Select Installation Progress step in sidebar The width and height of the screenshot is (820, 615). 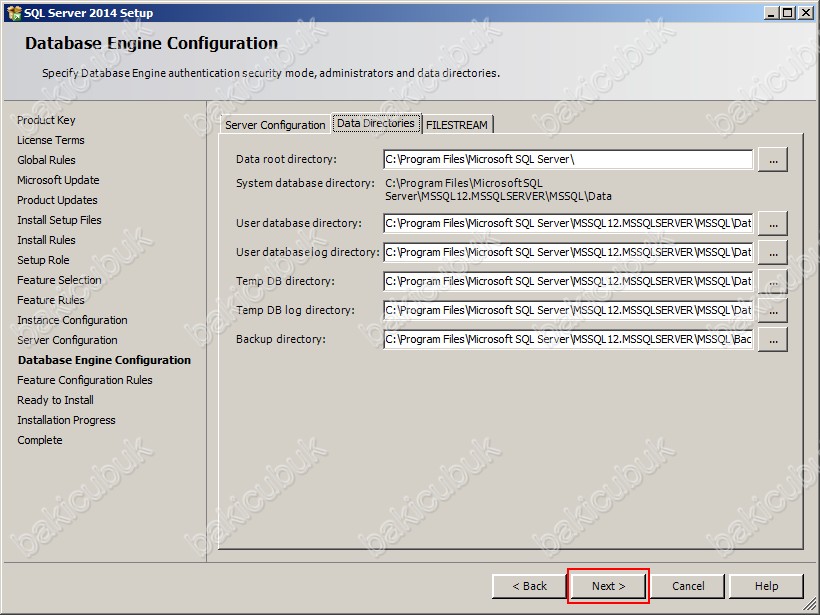[66, 420]
